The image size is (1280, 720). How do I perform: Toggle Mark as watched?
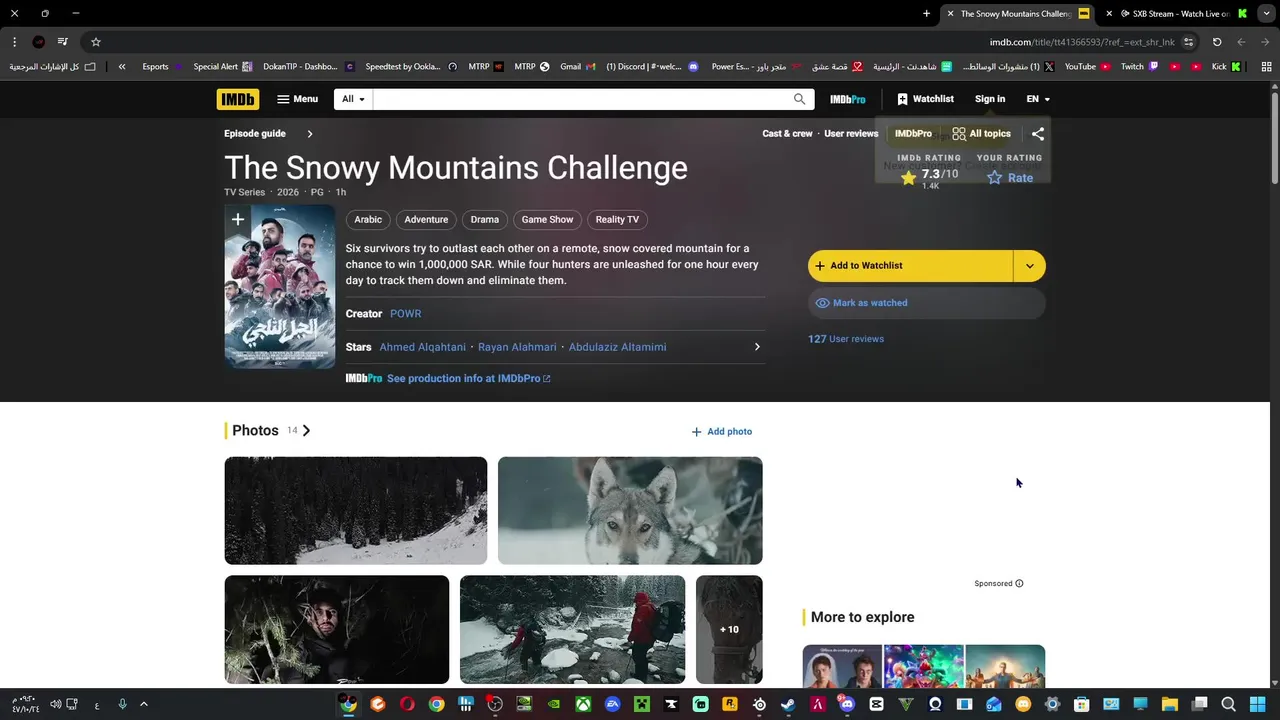coord(927,303)
